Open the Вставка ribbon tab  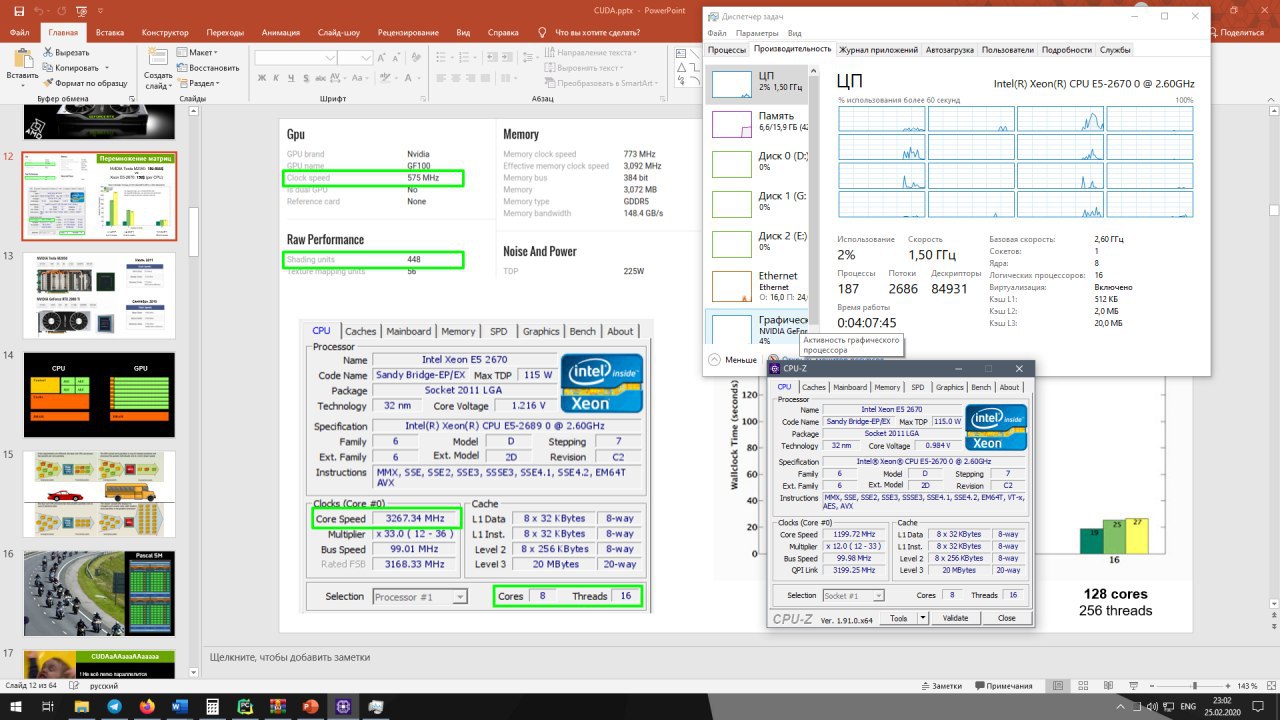pos(110,32)
